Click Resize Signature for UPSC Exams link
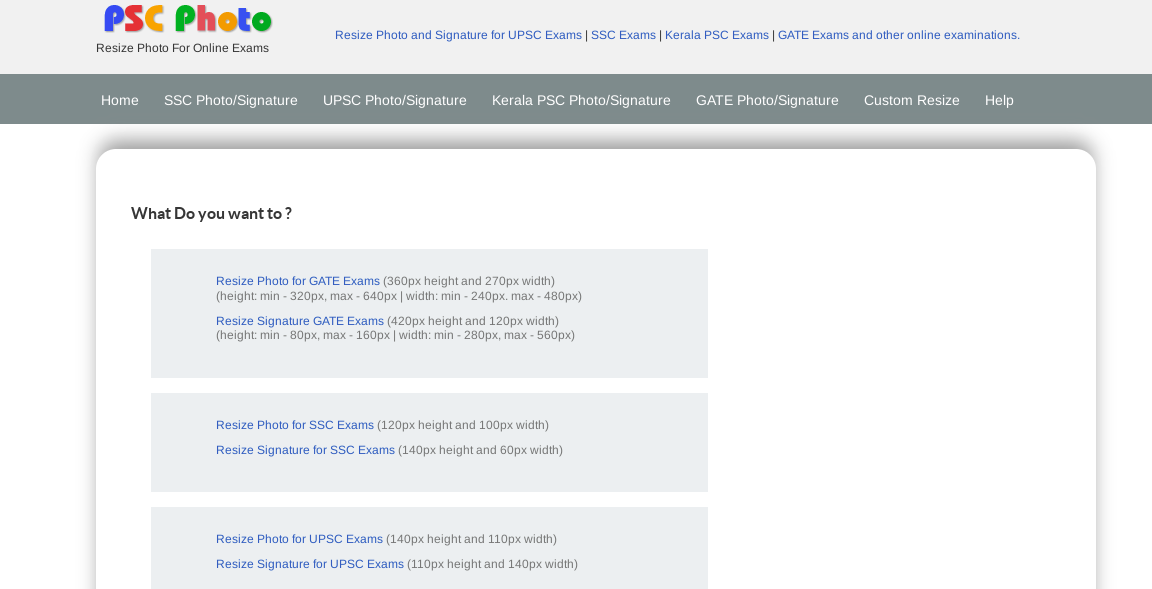Screen dimensions: 1152x589 pyautogui.click(x=310, y=564)
